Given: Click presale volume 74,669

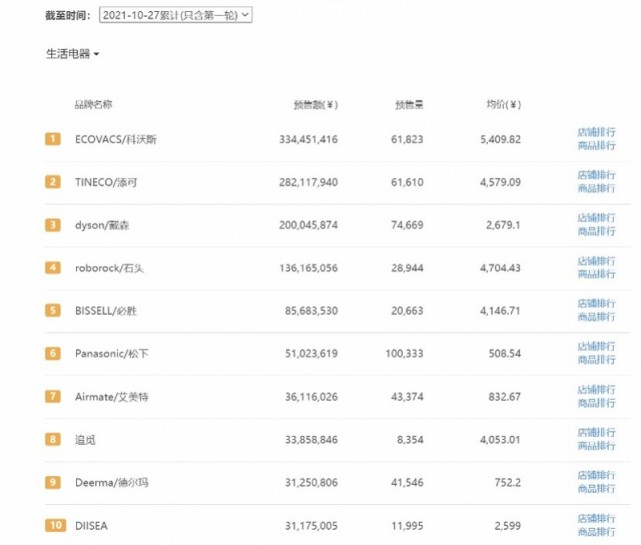Looking at the screenshot, I should (x=407, y=225).
